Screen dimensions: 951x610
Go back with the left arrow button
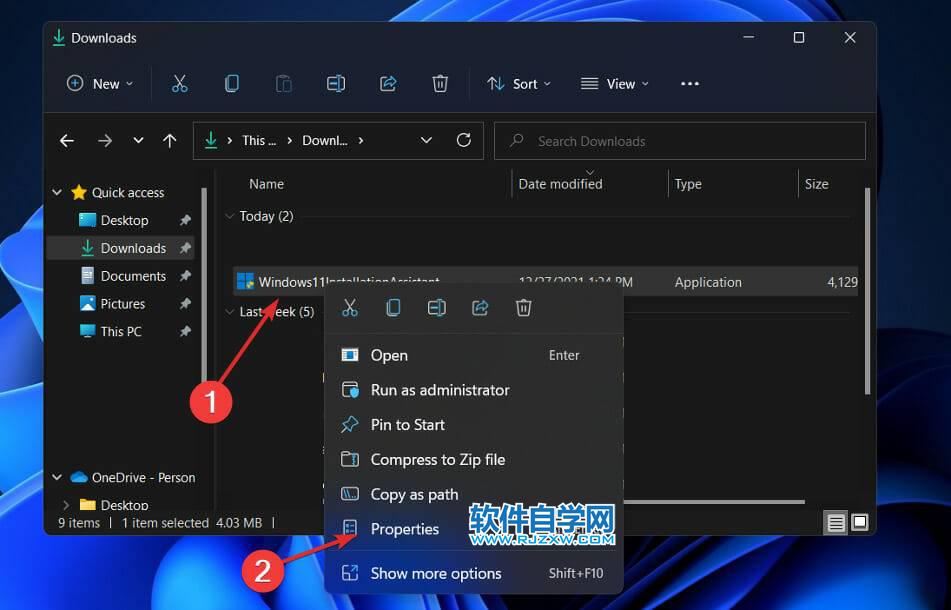point(67,141)
